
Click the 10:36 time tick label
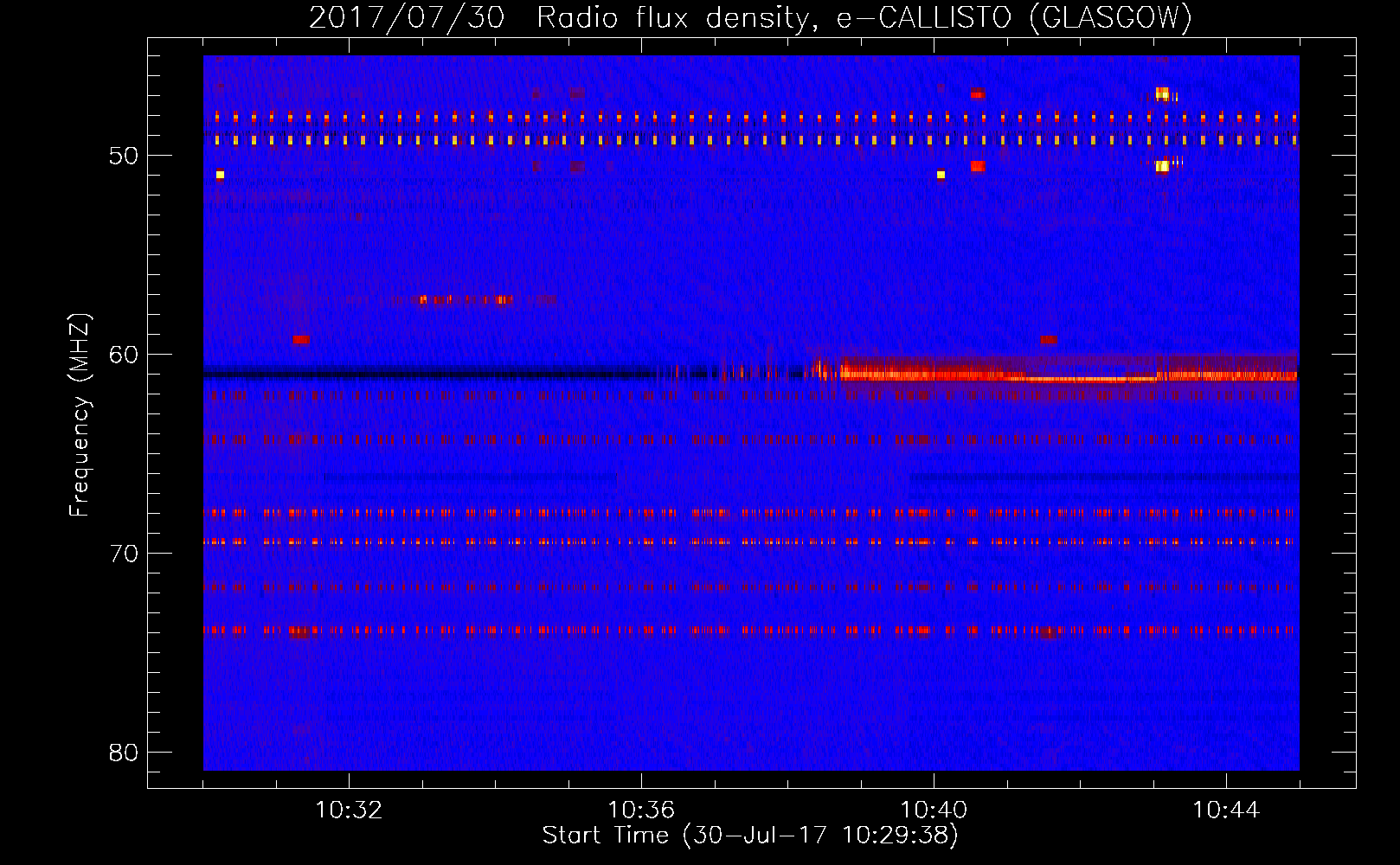click(x=641, y=810)
